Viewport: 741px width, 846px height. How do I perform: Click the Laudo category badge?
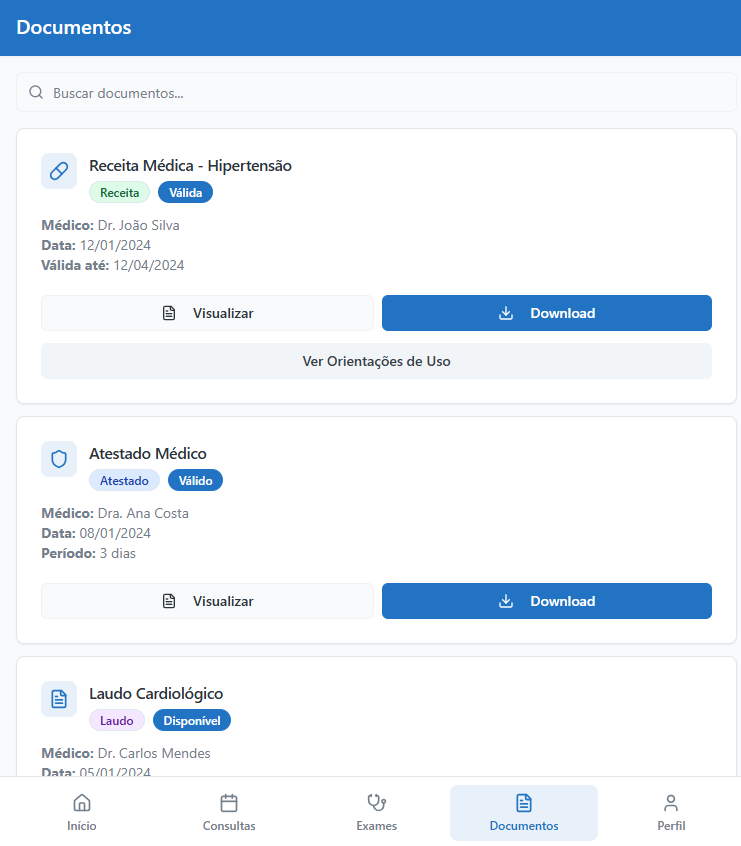[117, 720]
